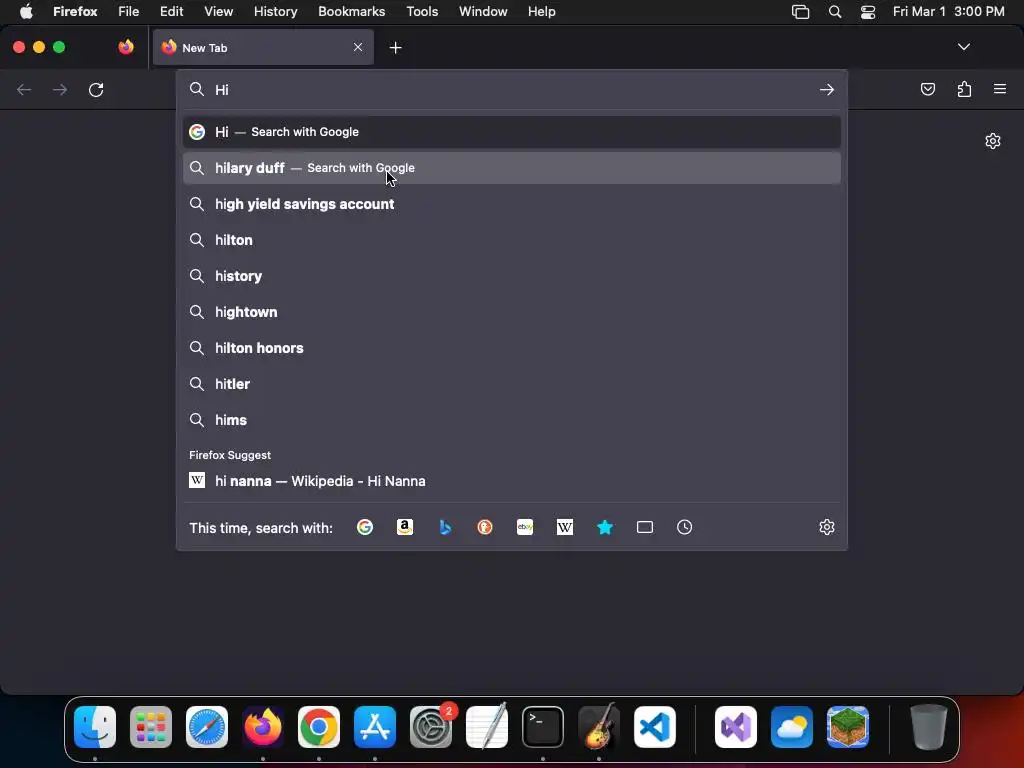Open the Edit menu
Image resolution: width=1024 pixels, height=768 pixels.
[171, 12]
